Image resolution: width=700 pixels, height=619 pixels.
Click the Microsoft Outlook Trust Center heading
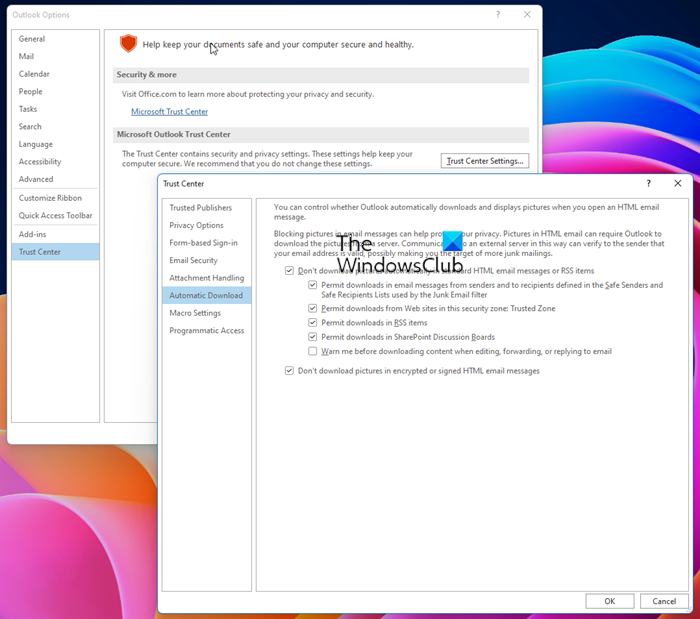tap(174, 134)
